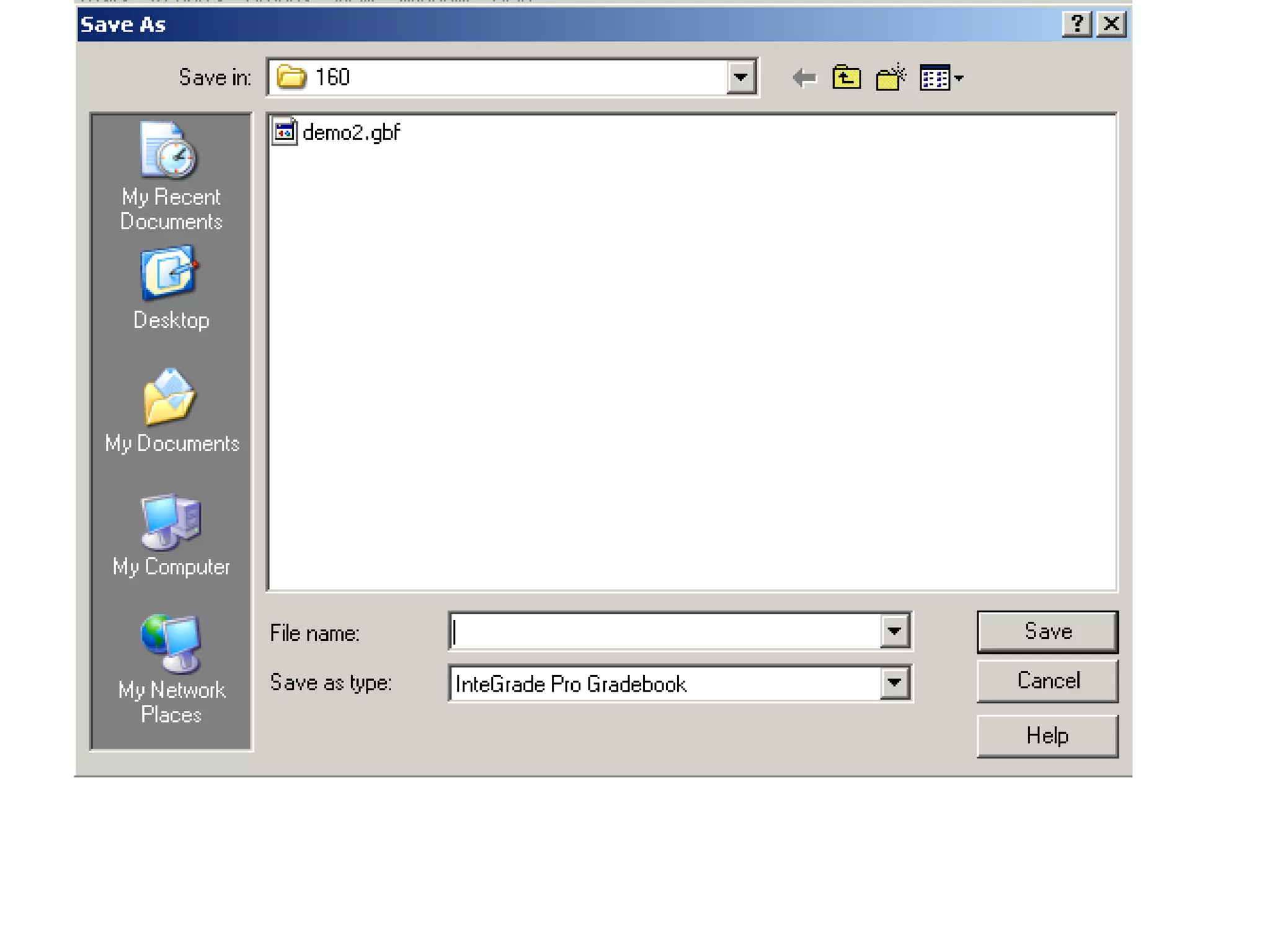Cancel the Save As dialog

1047,681
